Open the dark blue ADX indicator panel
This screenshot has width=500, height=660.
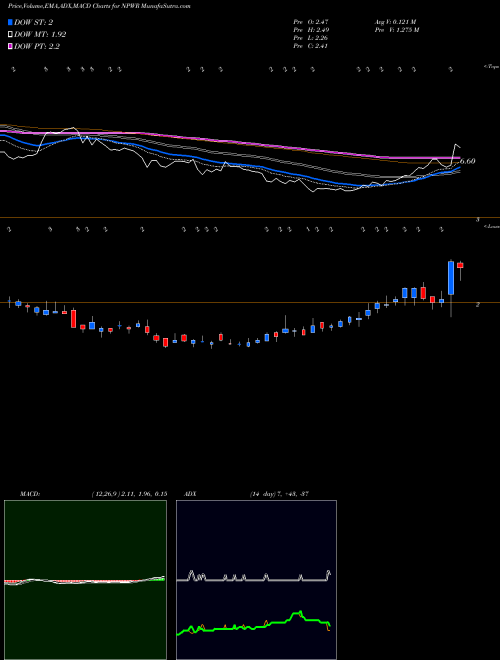click(x=256, y=580)
